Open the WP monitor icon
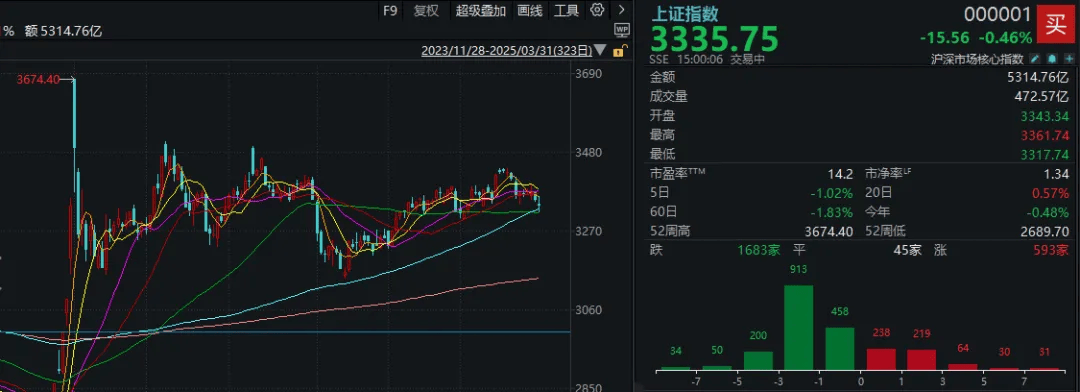1080x392 pixels. [x=622, y=30]
